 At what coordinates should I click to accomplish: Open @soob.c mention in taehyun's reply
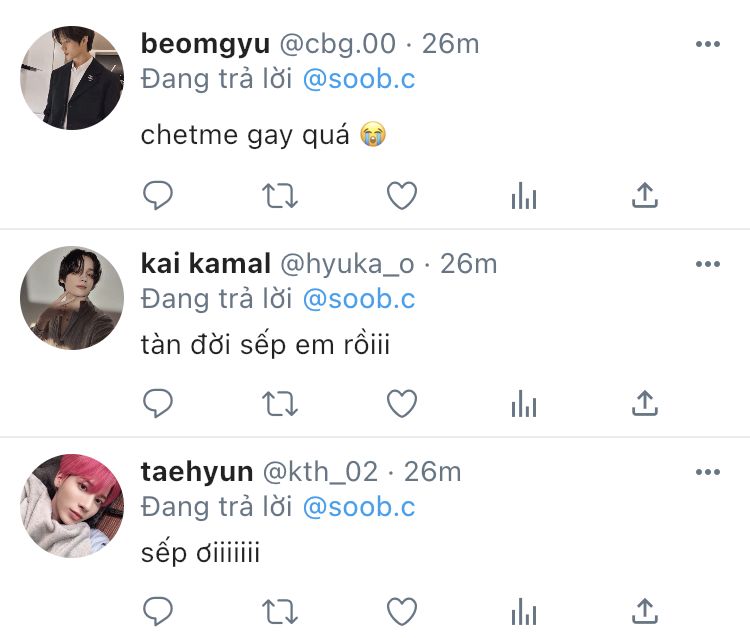[359, 507]
